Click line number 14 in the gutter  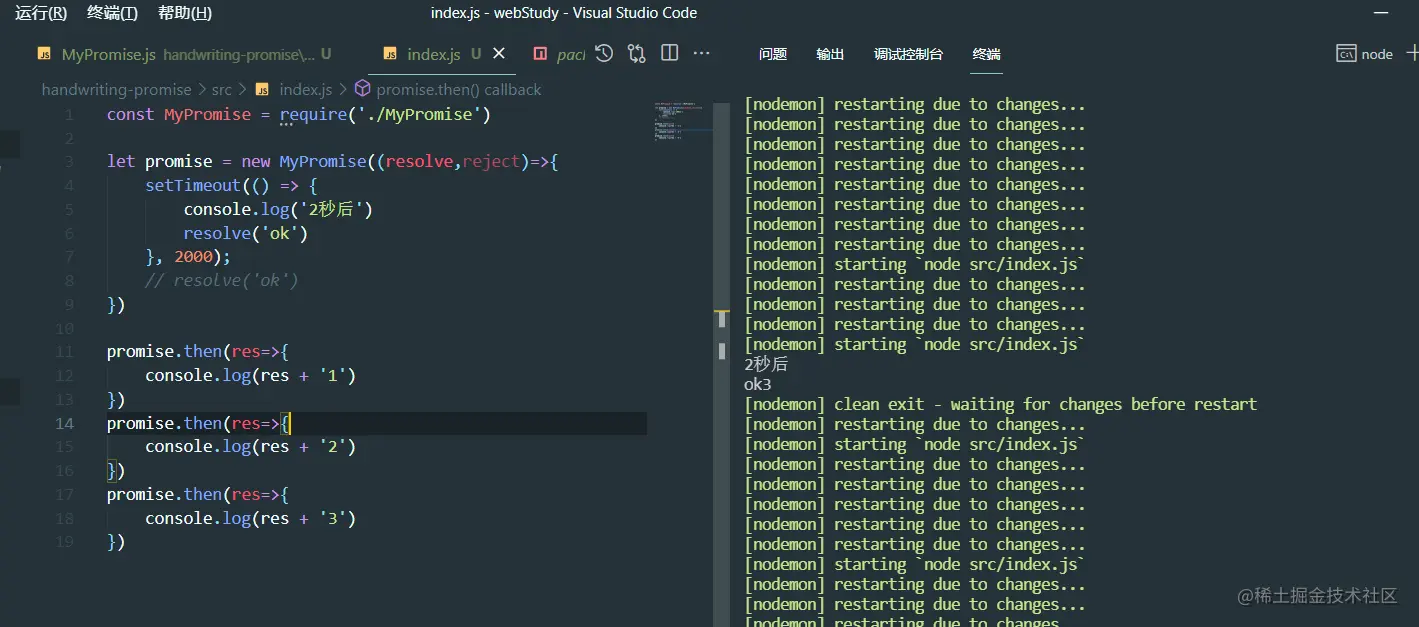click(x=64, y=423)
